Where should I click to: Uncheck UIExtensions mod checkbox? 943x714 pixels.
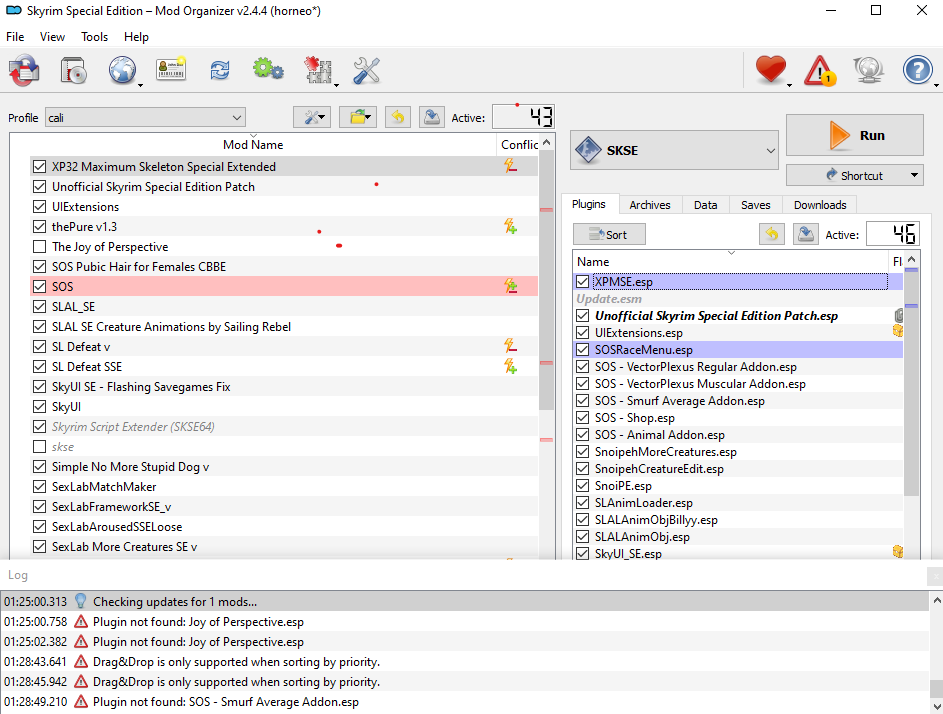[x=40, y=206]
